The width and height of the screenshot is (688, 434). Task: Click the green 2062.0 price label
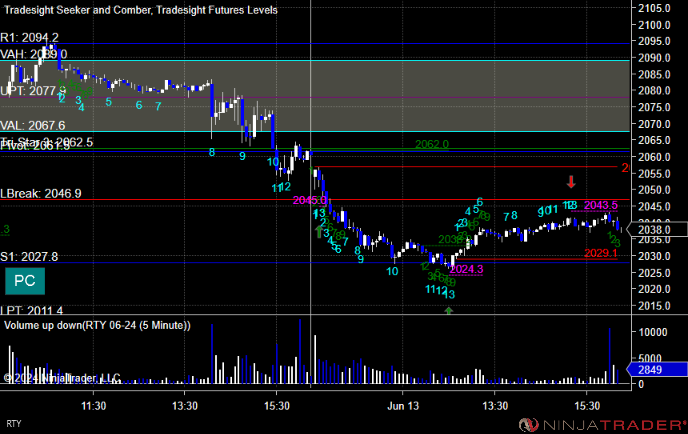click(x=432, y=144)
